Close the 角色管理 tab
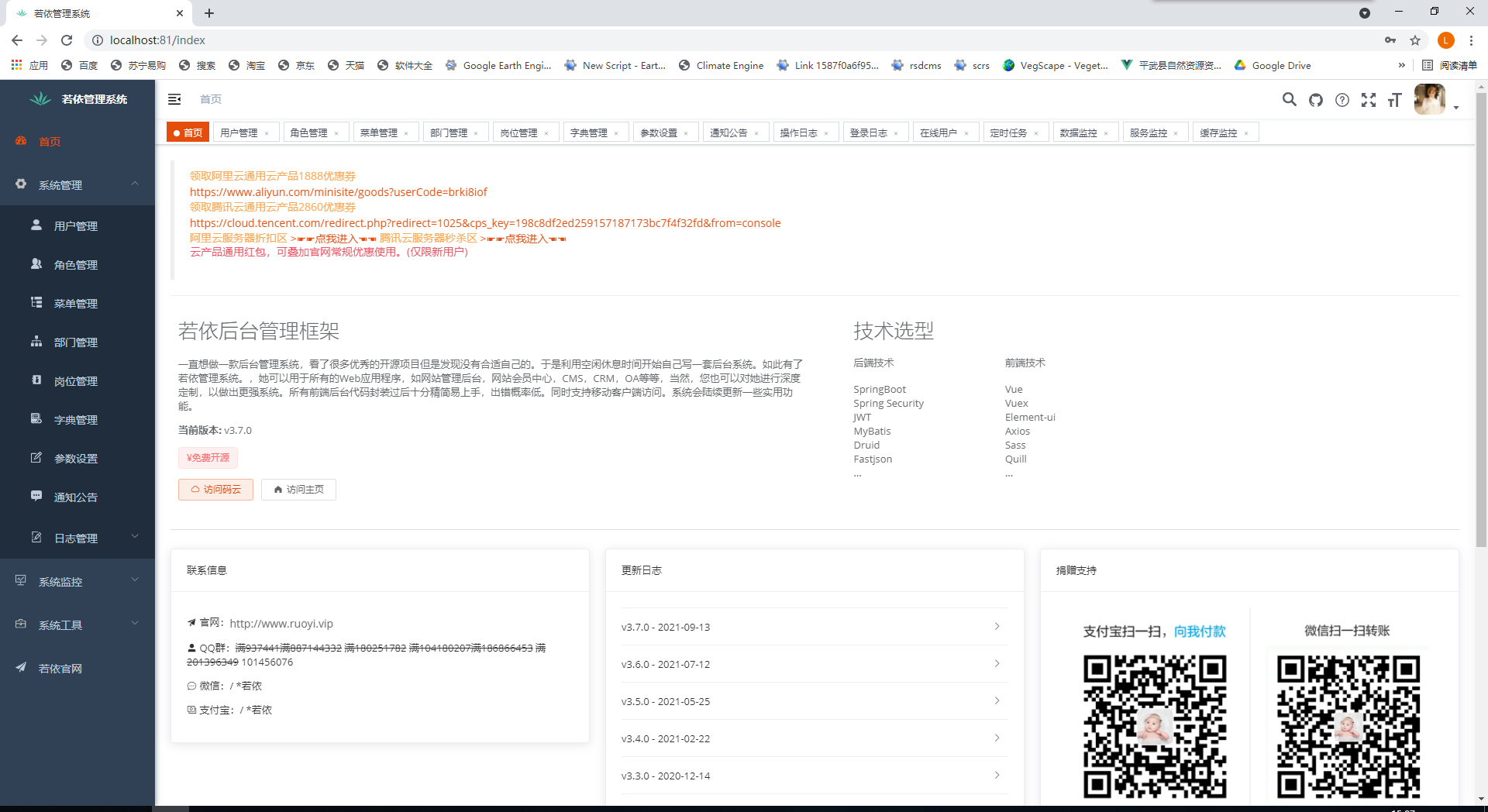The image size is (1488, 812). (x=338, y=132)
